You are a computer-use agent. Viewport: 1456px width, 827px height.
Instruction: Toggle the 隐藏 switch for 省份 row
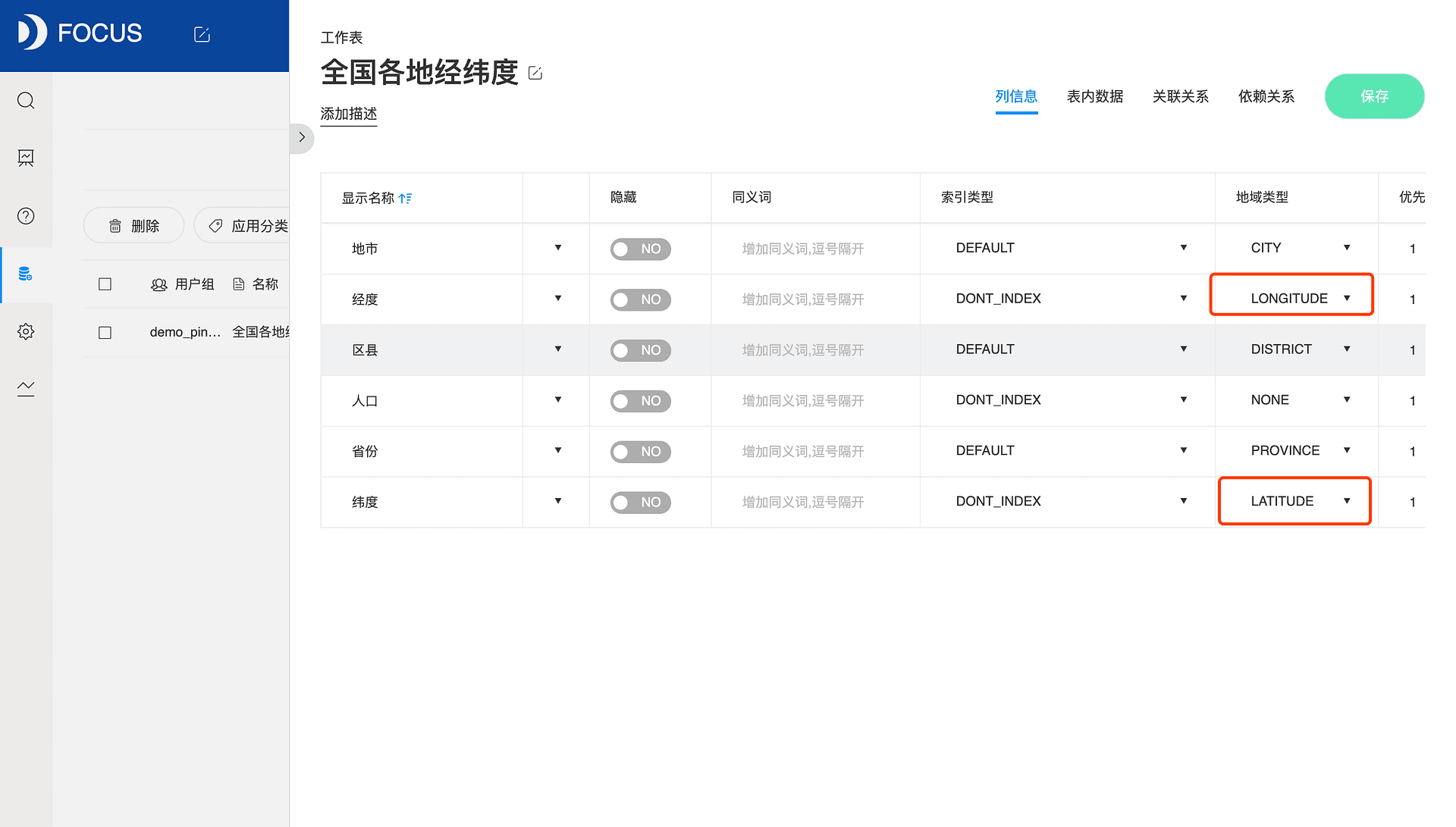pyautogui.click(x=638, y=451)
